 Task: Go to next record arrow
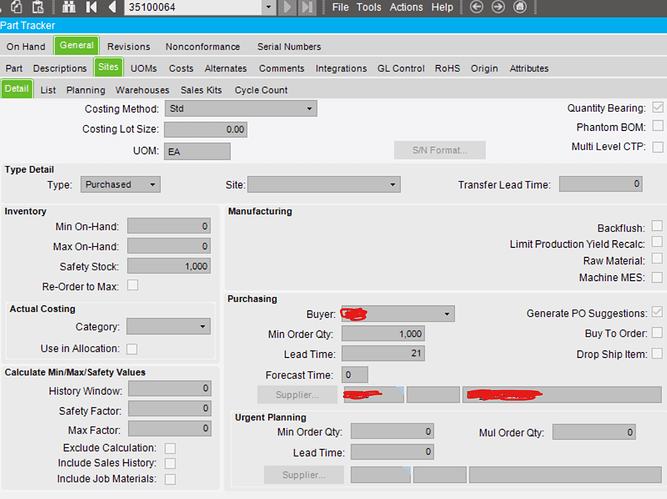point(288,7)
